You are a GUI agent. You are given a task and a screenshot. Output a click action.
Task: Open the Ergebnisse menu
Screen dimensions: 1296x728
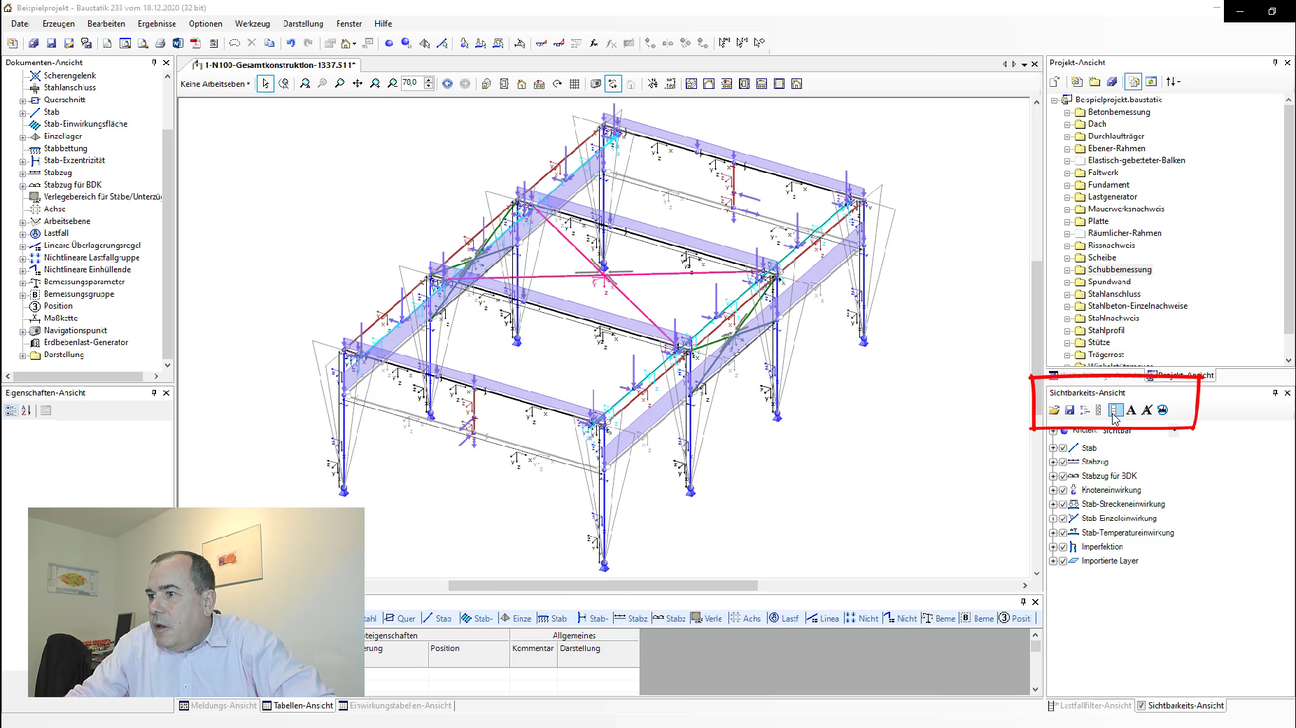coord(157,23)
